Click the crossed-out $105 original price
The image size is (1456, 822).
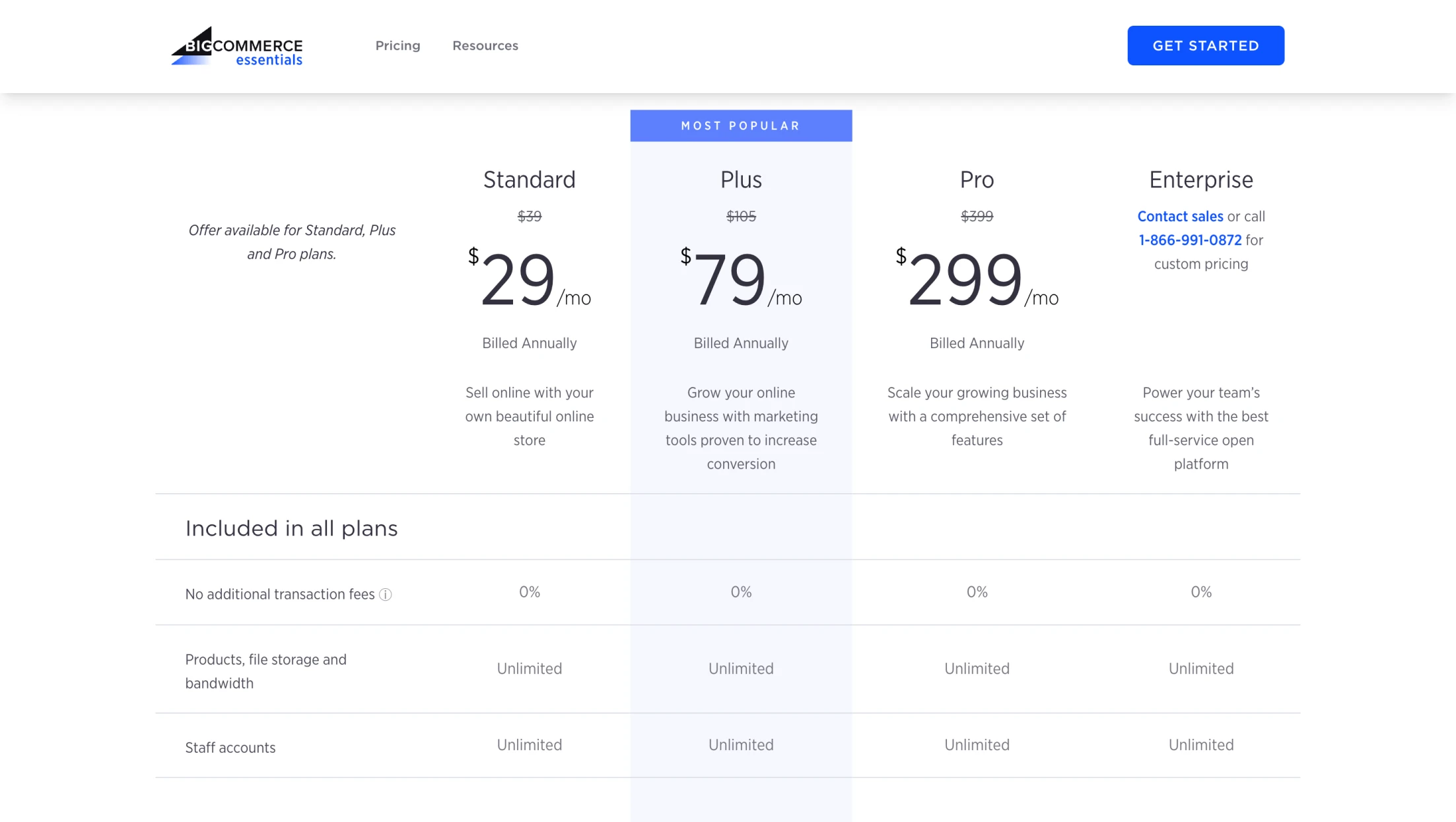tap(740, 216)
